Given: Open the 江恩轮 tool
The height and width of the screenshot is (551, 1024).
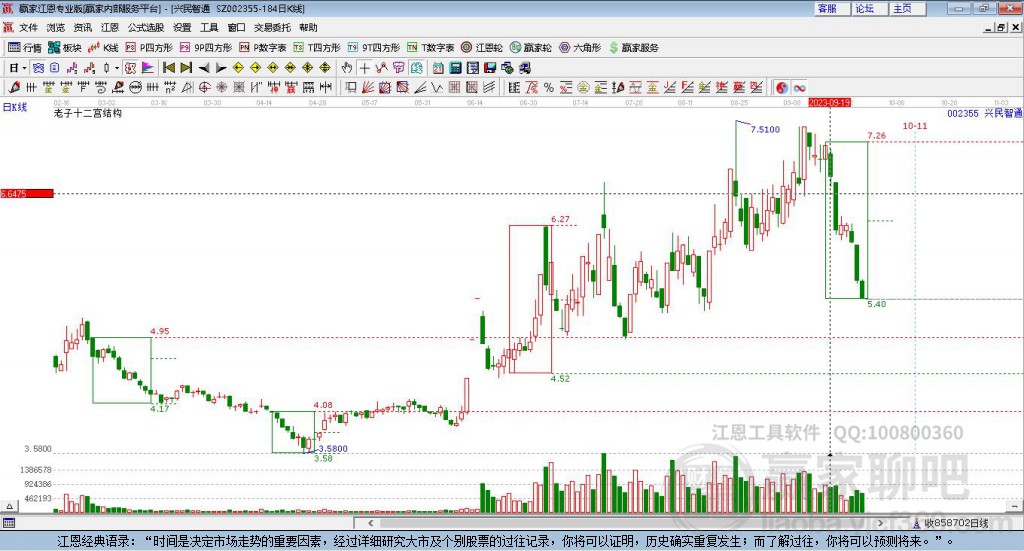Looking at the screenshot, I should (482, 48).
